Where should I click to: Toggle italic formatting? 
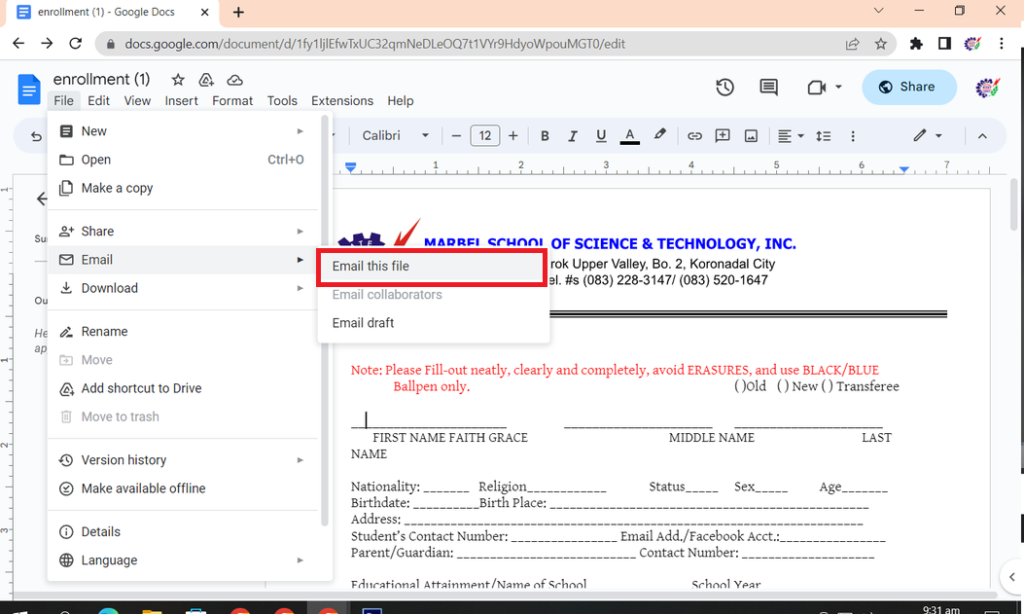point(572,135)
